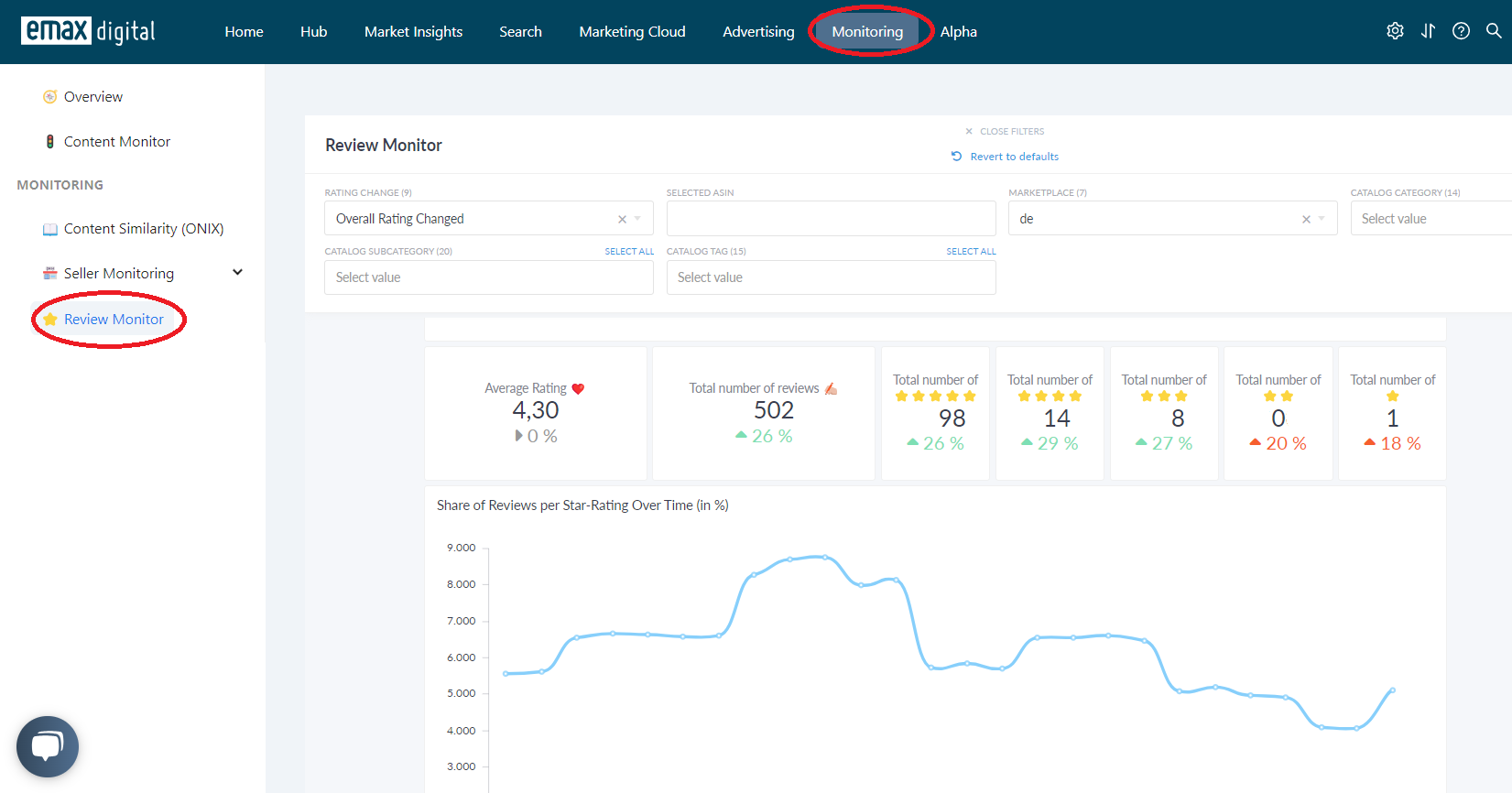Click the five-star total 98 card
Image resolution: width=1512 pixels, height=793 pixels.
point(935,413)
